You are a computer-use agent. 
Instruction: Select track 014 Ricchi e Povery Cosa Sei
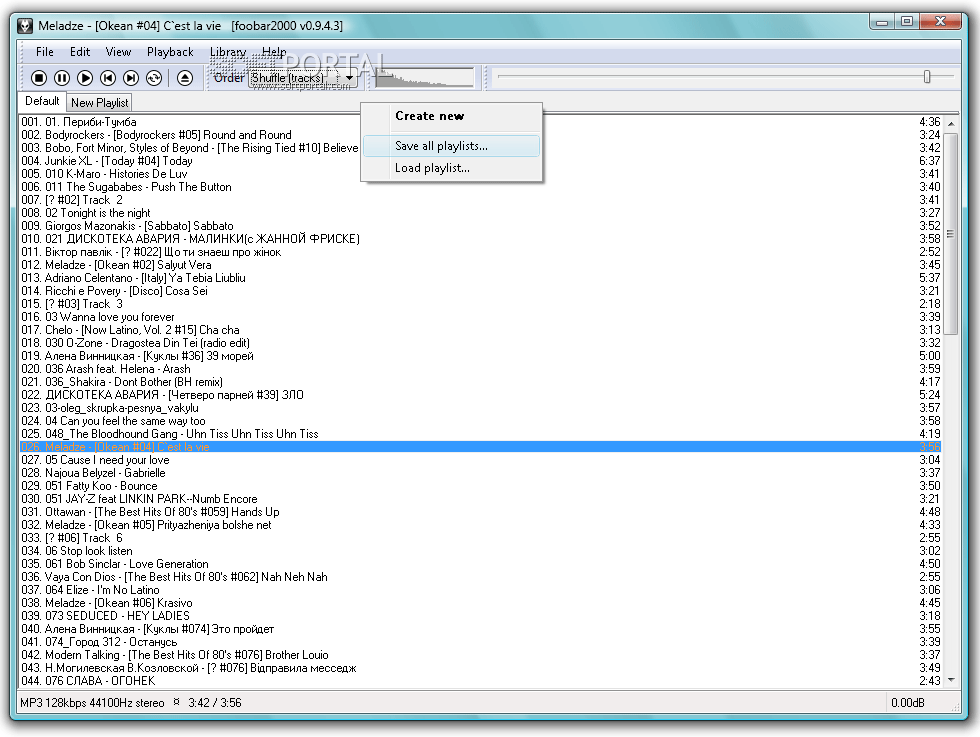point(480,291)
